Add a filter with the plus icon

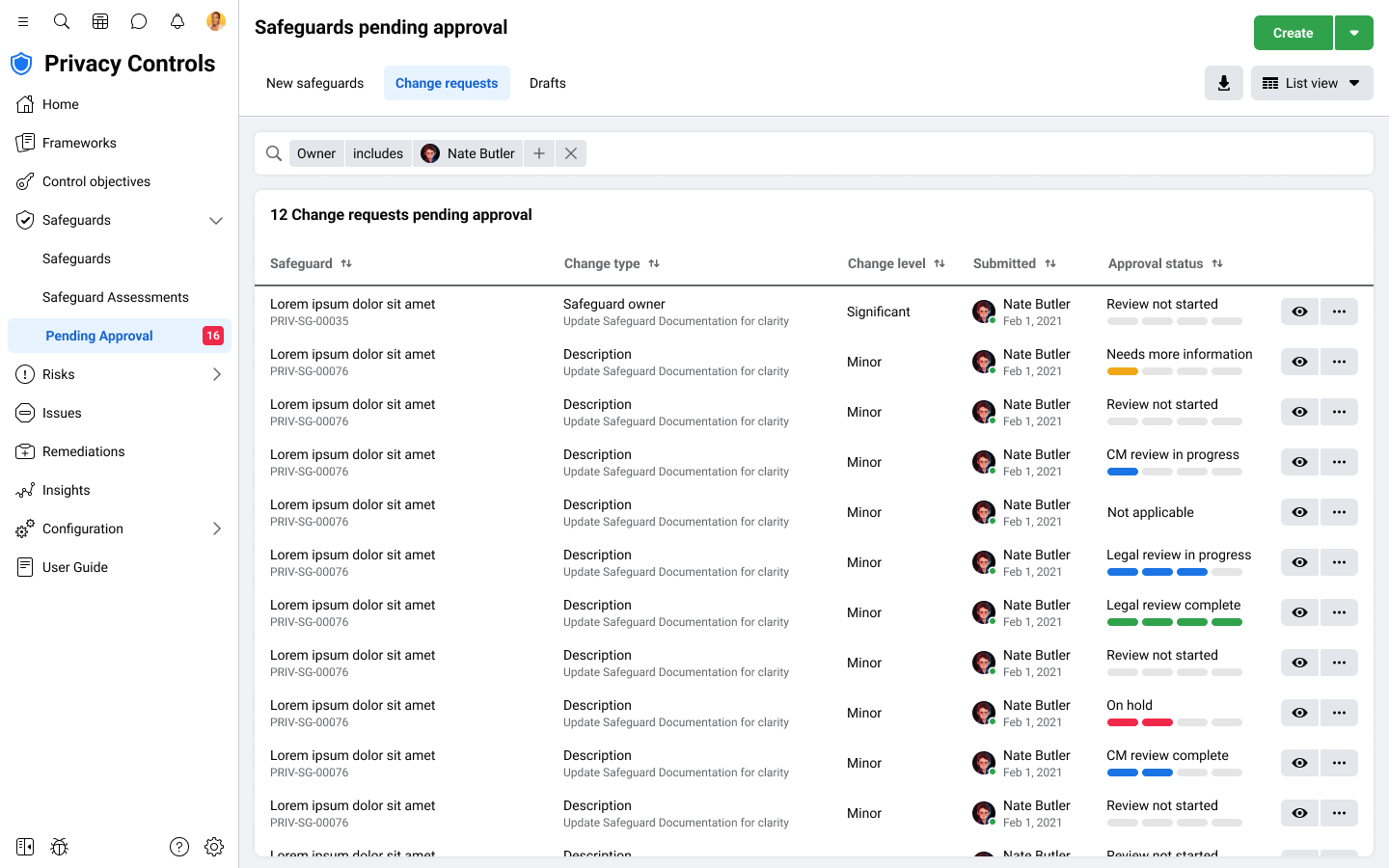point(539,153)
